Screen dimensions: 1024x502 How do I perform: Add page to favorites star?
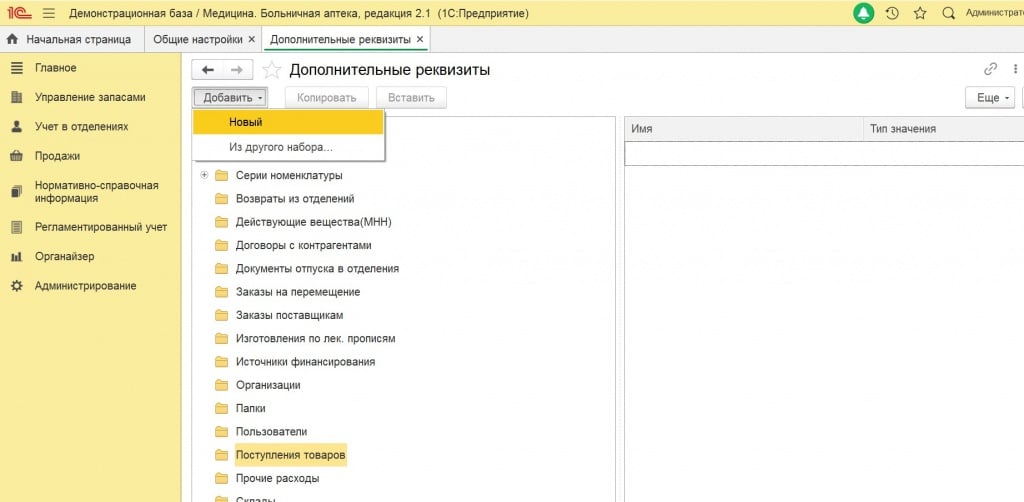pos(271,70)
